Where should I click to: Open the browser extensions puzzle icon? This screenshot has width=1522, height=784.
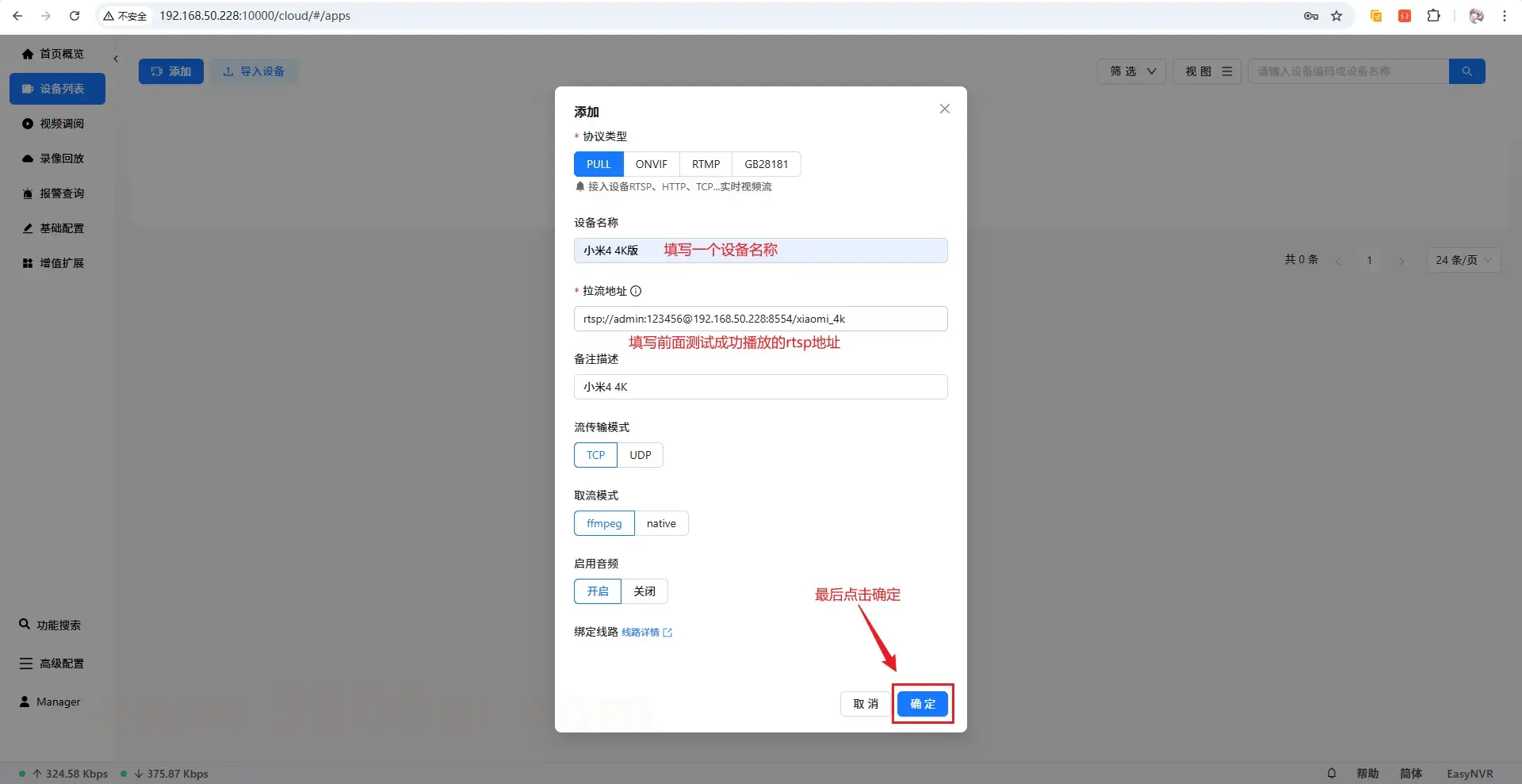pos(1433,16)
